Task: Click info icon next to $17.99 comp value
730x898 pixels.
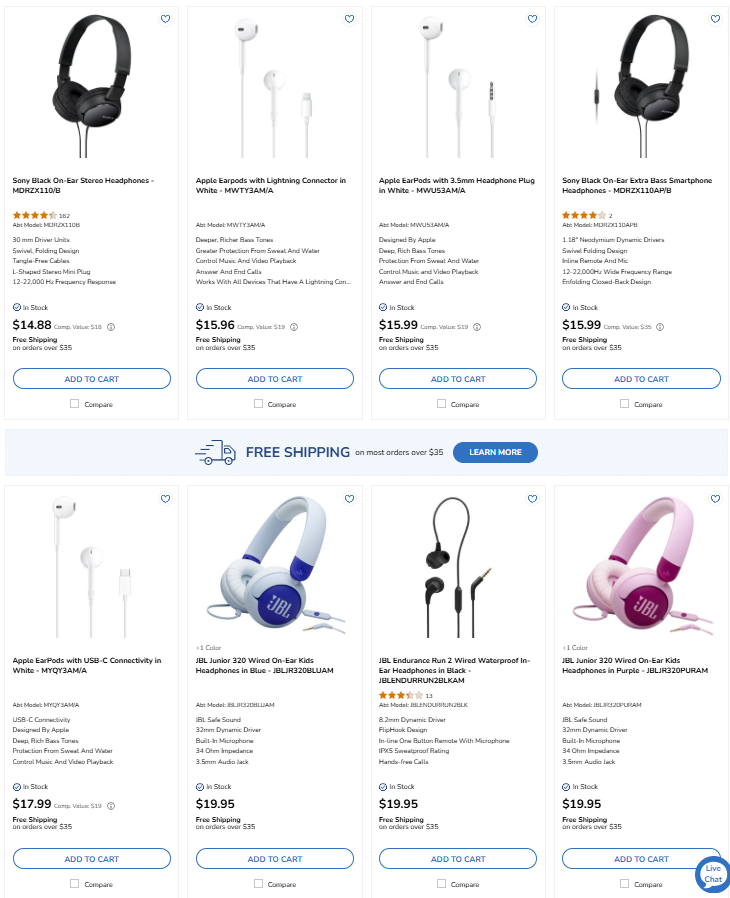Action: point(111,806)
